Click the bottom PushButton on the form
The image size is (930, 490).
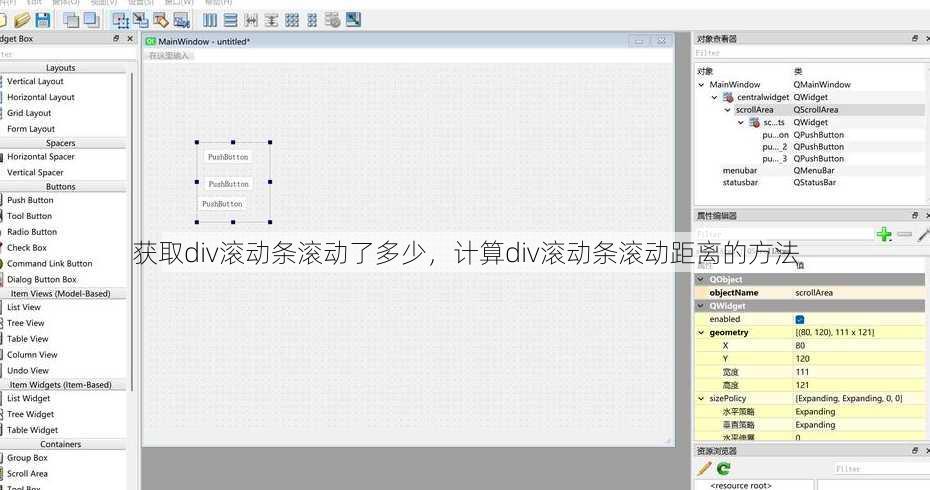pyautogui.click(x=222, y=204)
